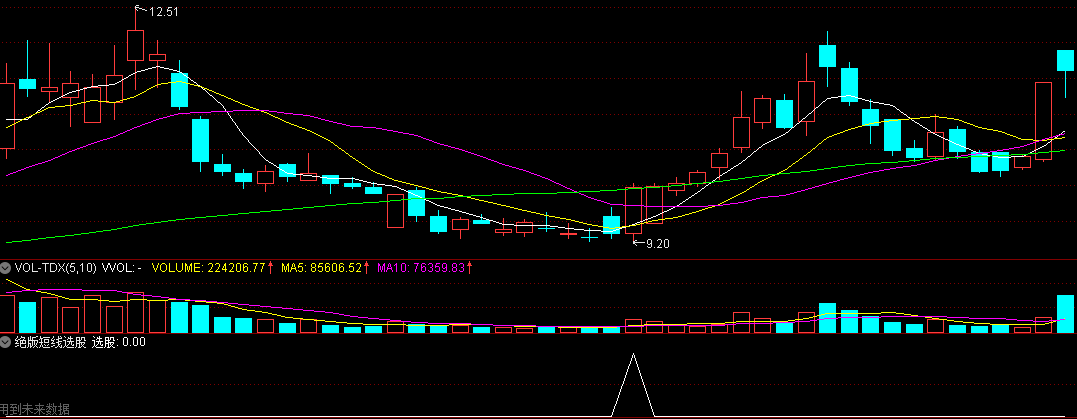Viewport: 1077px width, 419px height.
Task: Expand the 绝版短线选股 indicator dropdown icon
Action: point(6,341)
